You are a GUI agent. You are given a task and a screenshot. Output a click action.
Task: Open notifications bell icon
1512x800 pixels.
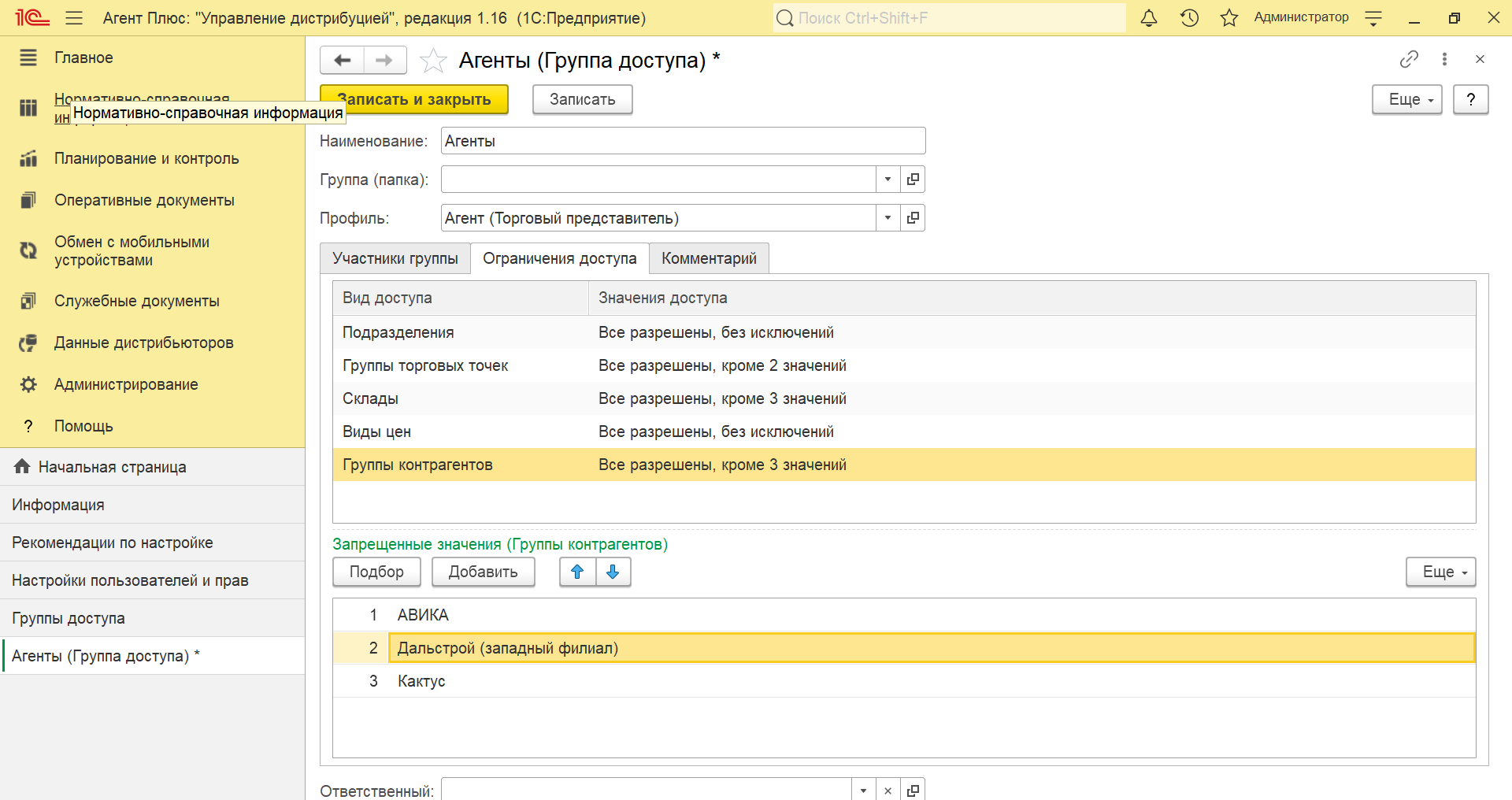coord(1149,17)
